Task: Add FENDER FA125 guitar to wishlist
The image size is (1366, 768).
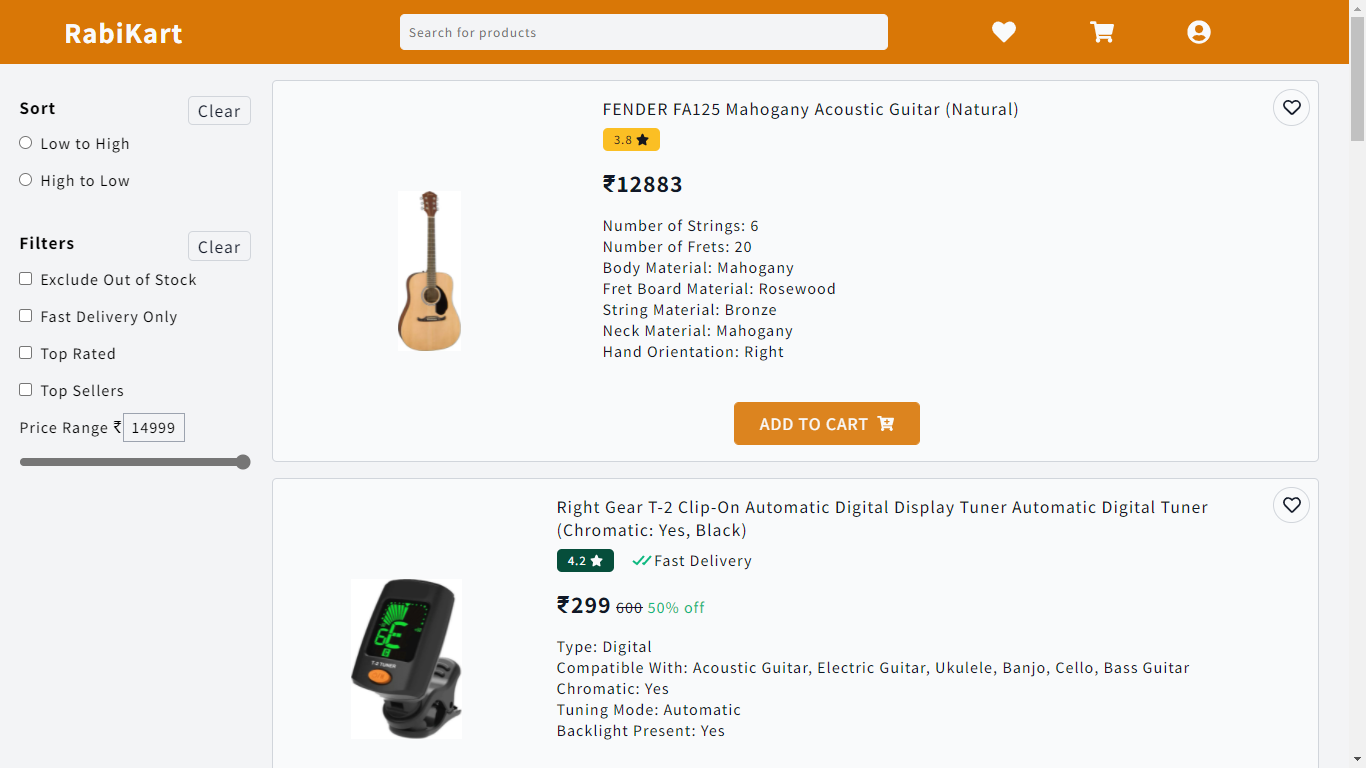Action: 1291,108
